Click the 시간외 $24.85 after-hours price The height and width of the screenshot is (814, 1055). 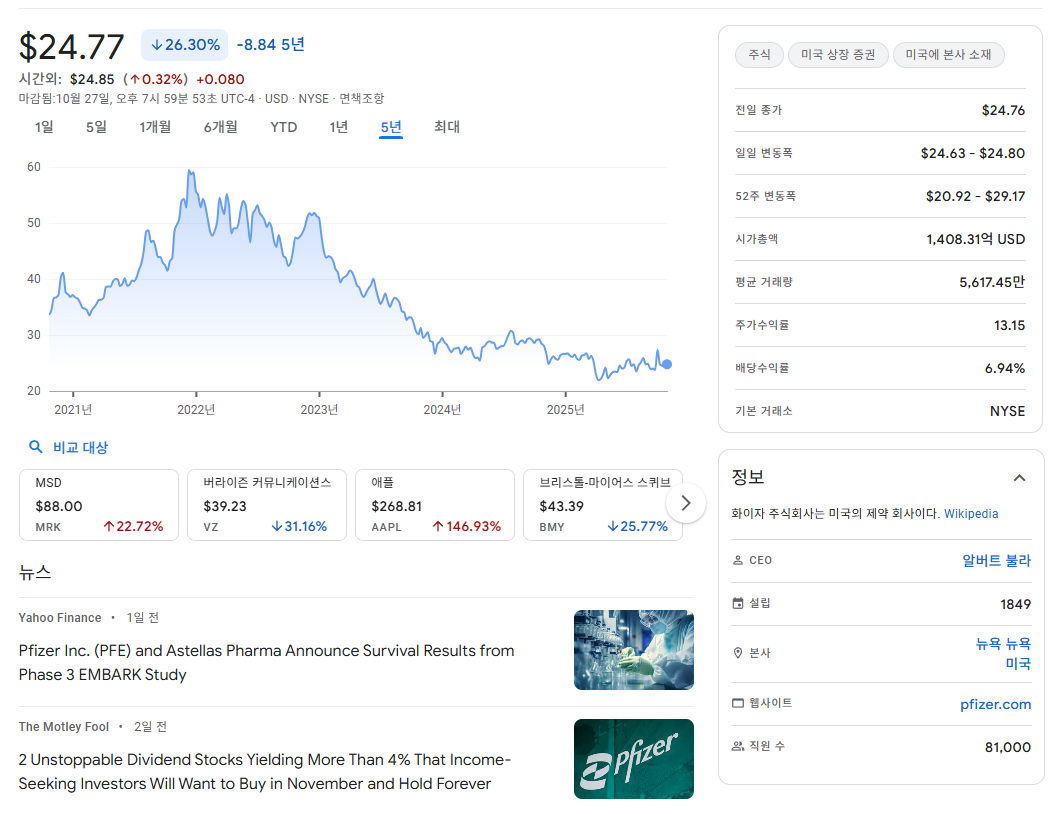coord(92,79)
